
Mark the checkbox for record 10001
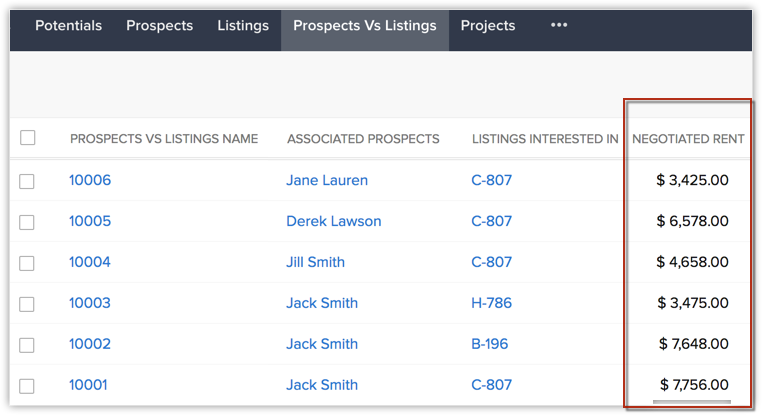[27, 386]
